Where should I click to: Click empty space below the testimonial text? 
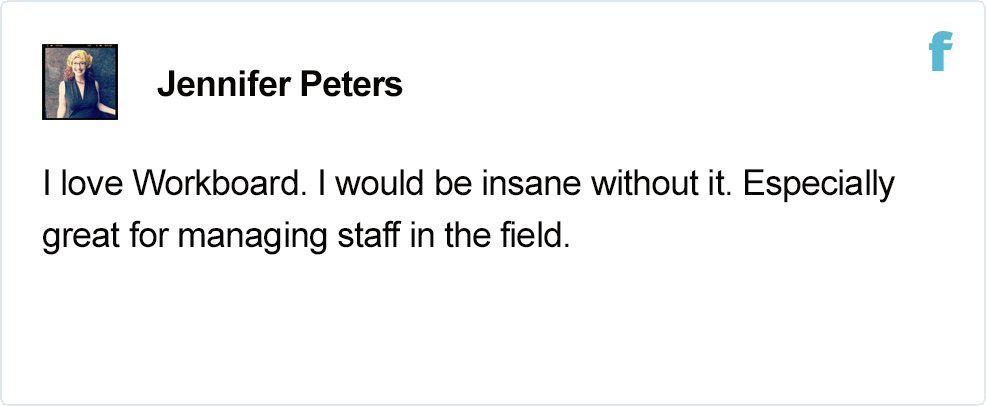coord(493,327)
